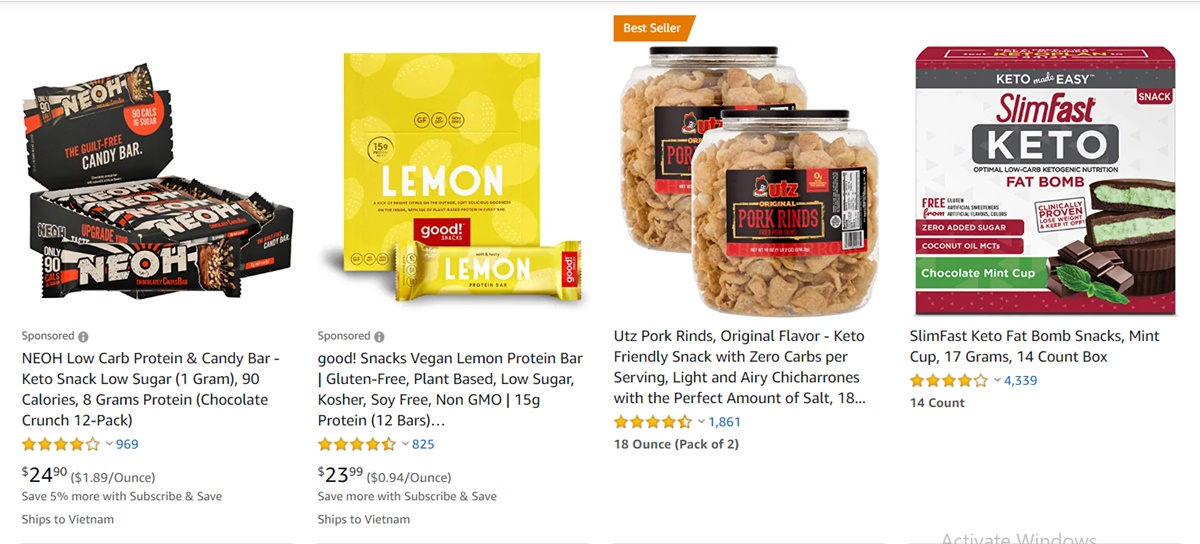1200x544 pixels.
Task: Click the $24.90 price of NEOH bars
Action: coord(45,475)
